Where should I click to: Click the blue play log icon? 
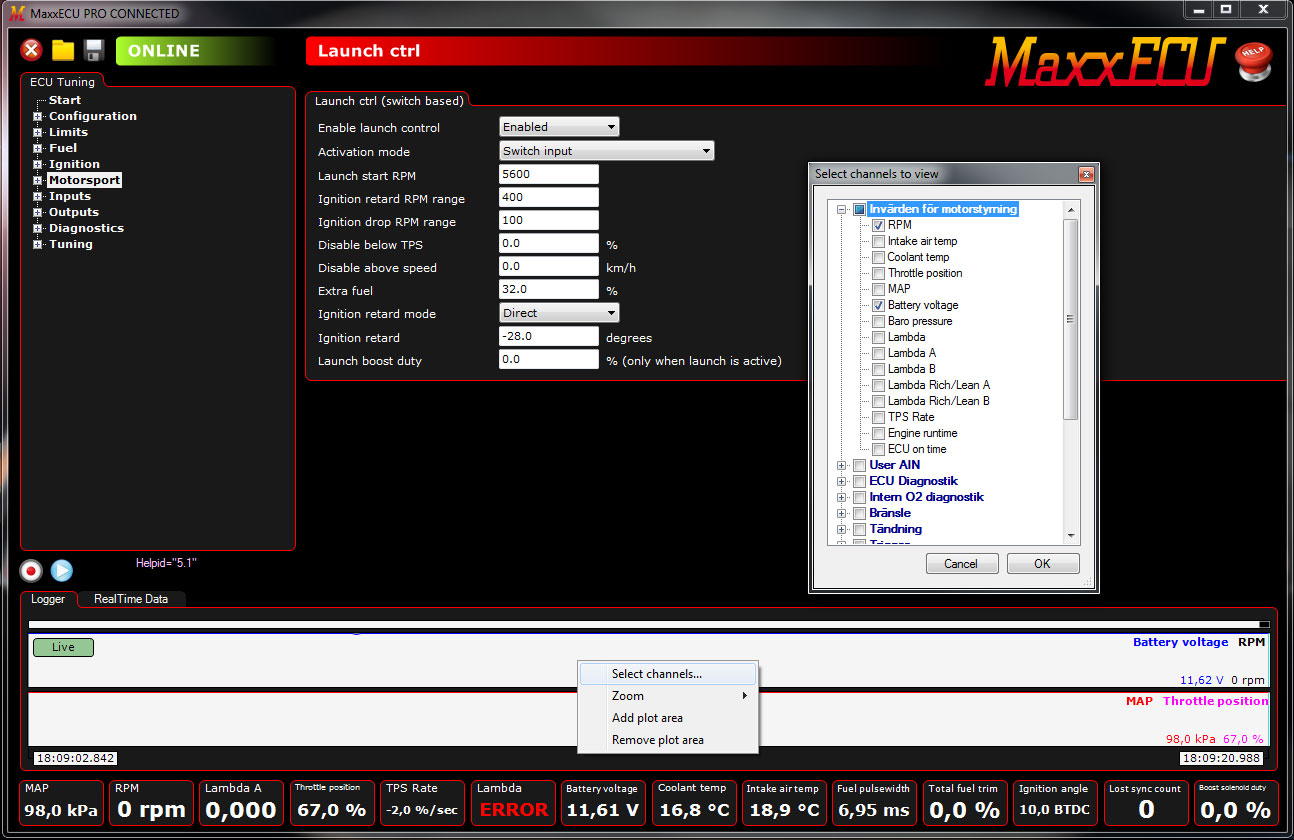[62, 570]
